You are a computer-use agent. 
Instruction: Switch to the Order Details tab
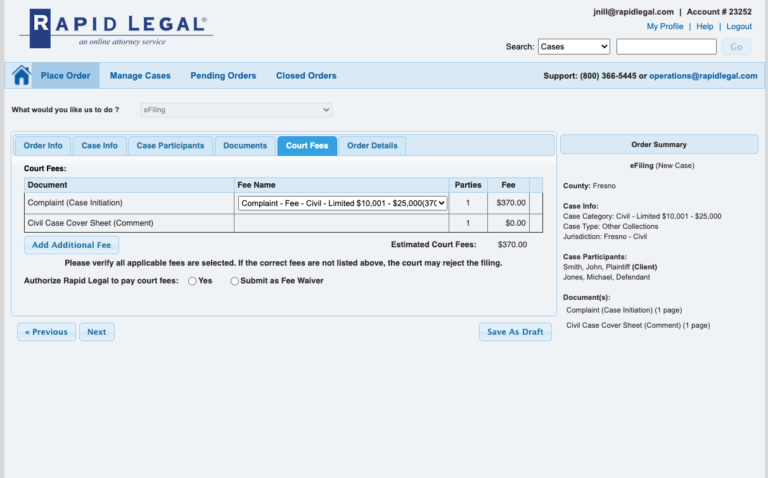pos(372,145)
